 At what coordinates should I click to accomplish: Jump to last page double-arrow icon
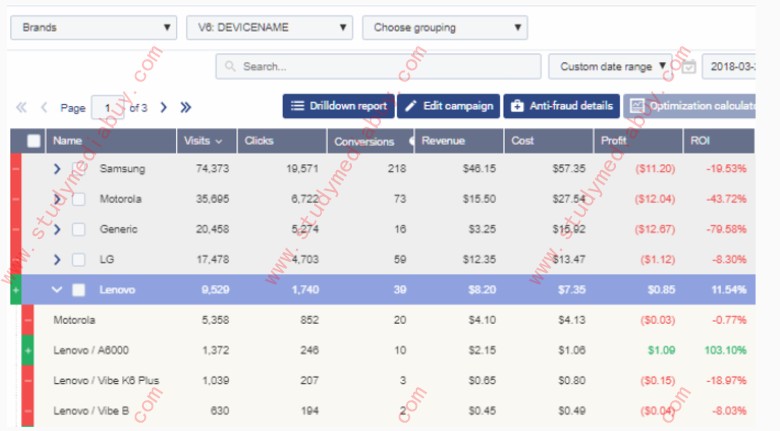pos(186,108)
